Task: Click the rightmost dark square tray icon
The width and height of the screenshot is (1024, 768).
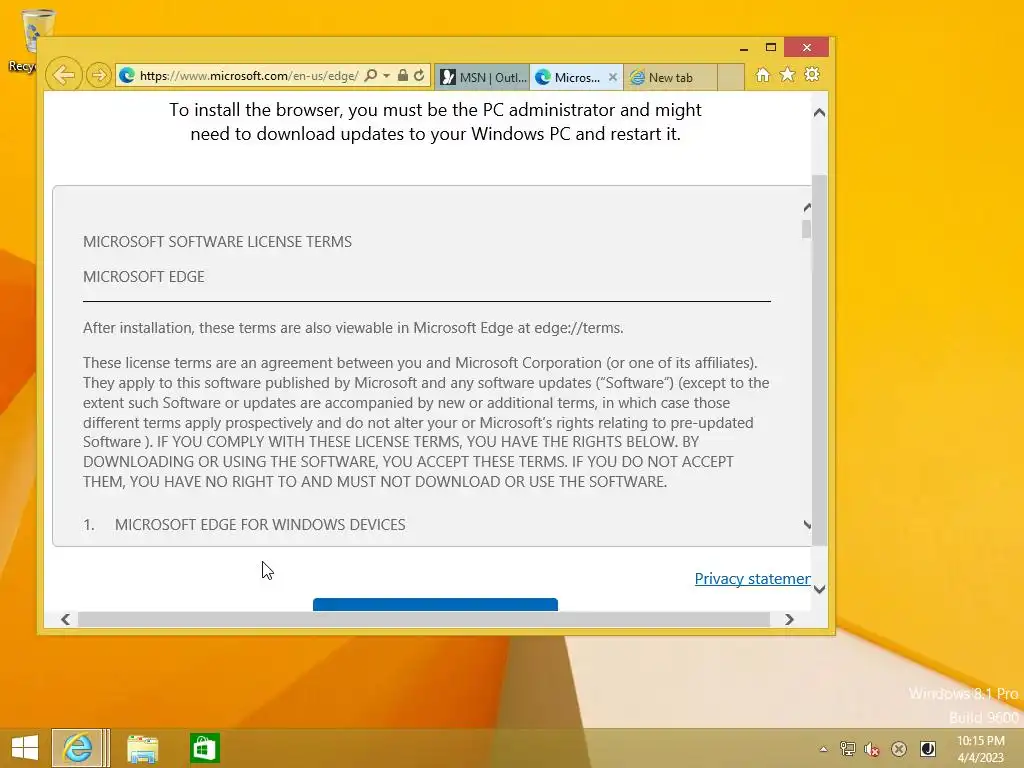Action: 927,749
